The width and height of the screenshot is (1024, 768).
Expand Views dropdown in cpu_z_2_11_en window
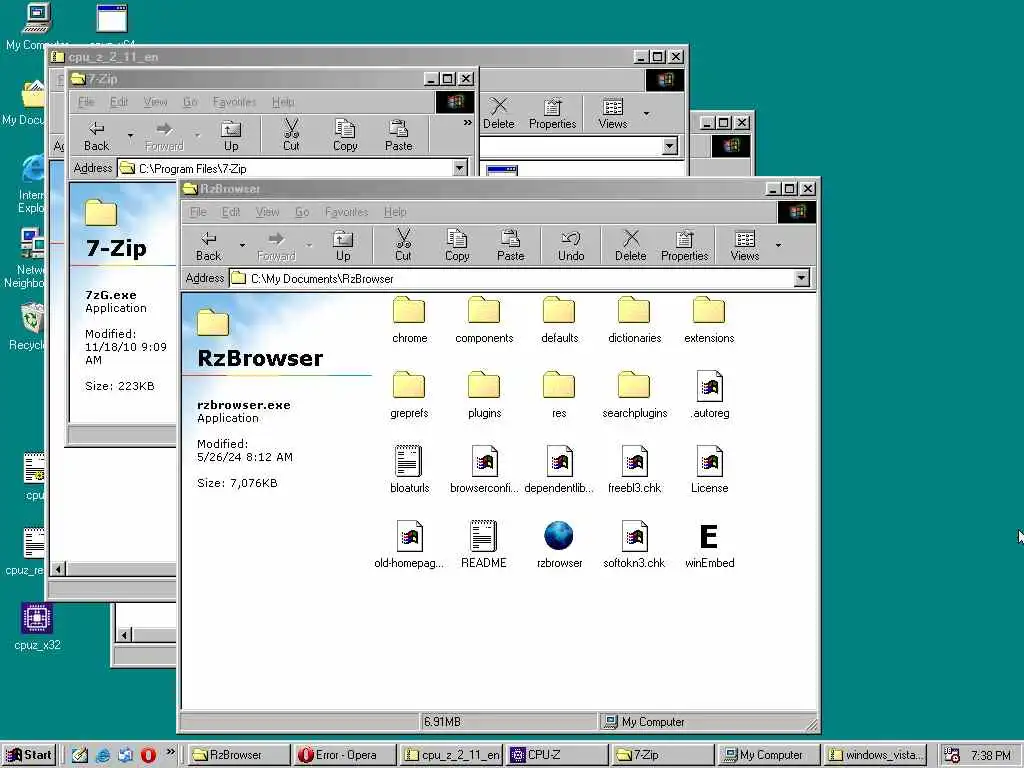point(647,113)
